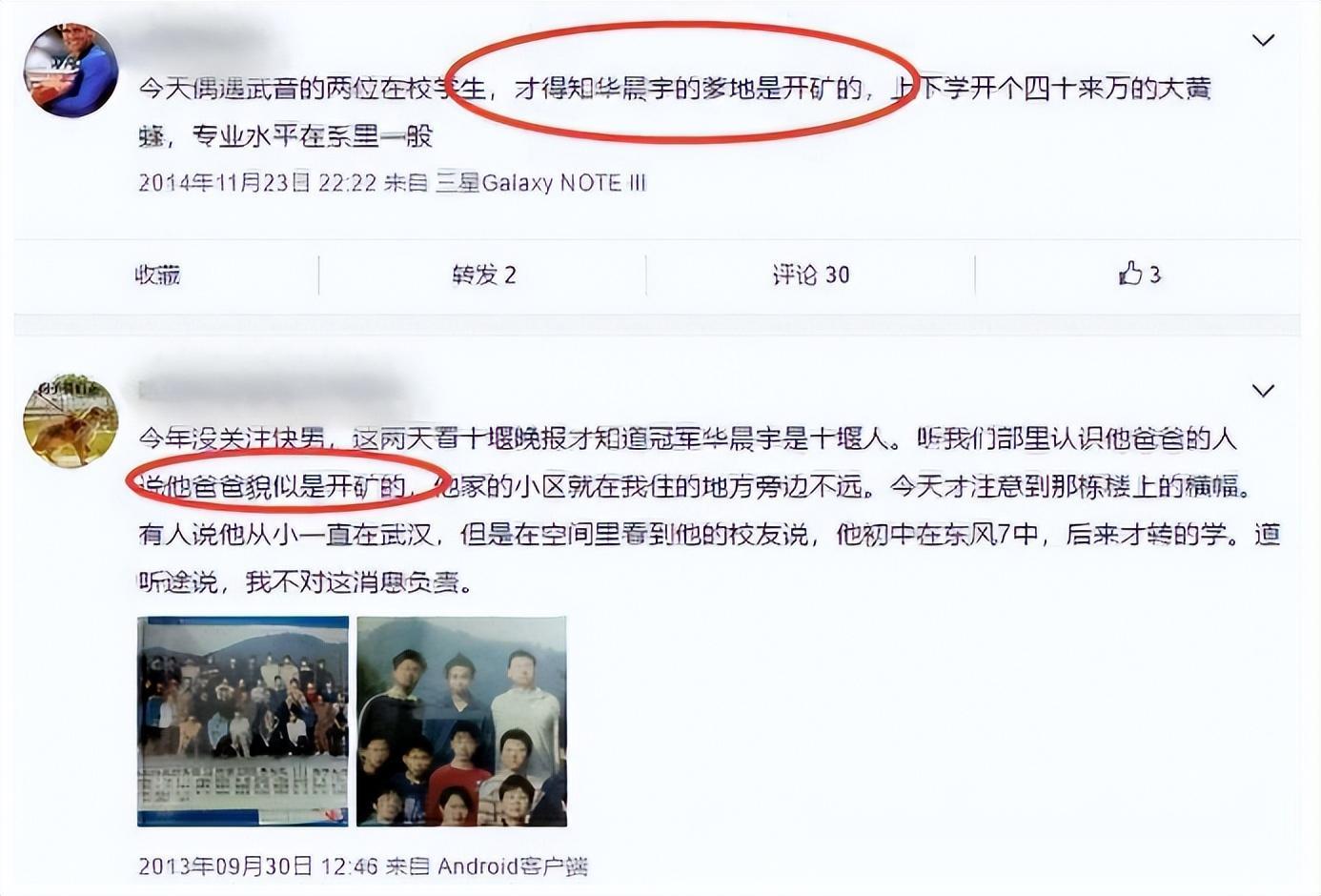Screen dimensions: 1321x896
Task: Expand the second post's chevron menu
Action: (1263, 391)
